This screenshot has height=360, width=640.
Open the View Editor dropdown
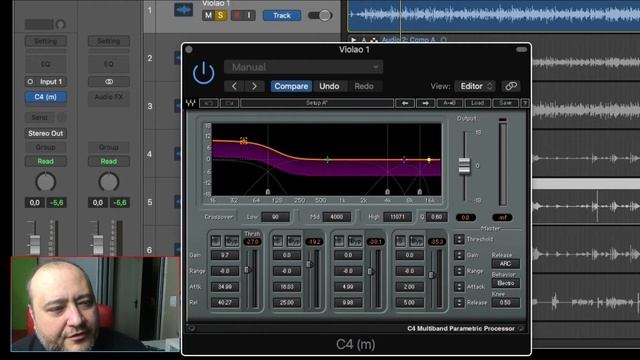[475, 86]
